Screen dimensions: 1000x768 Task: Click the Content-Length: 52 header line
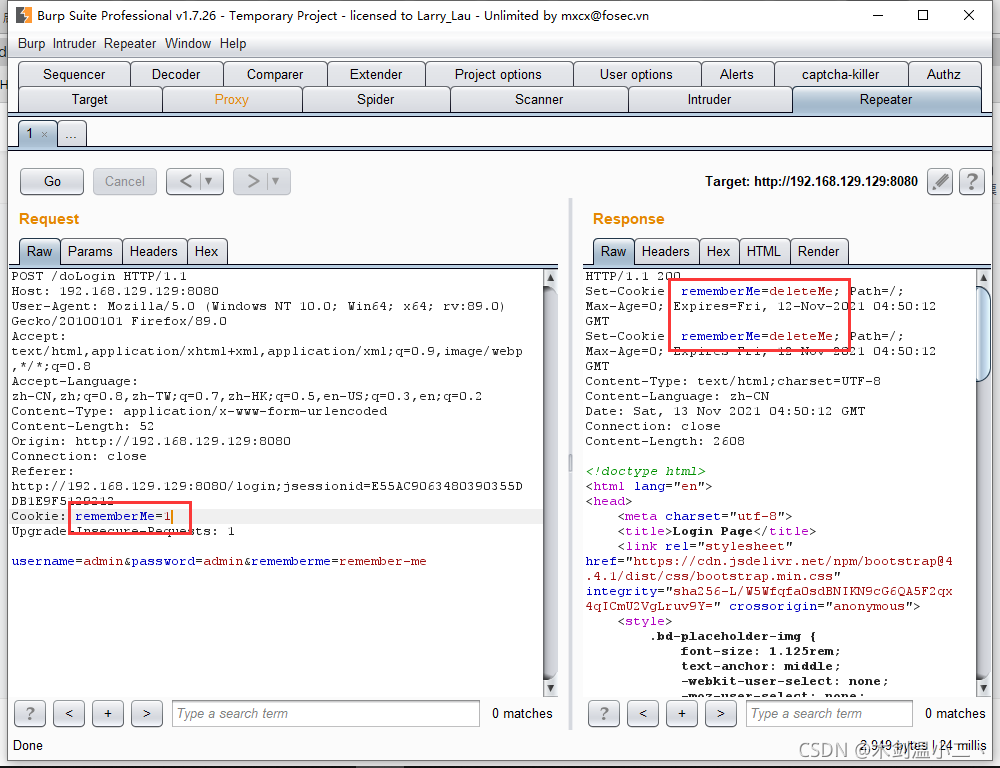point(83,426)
